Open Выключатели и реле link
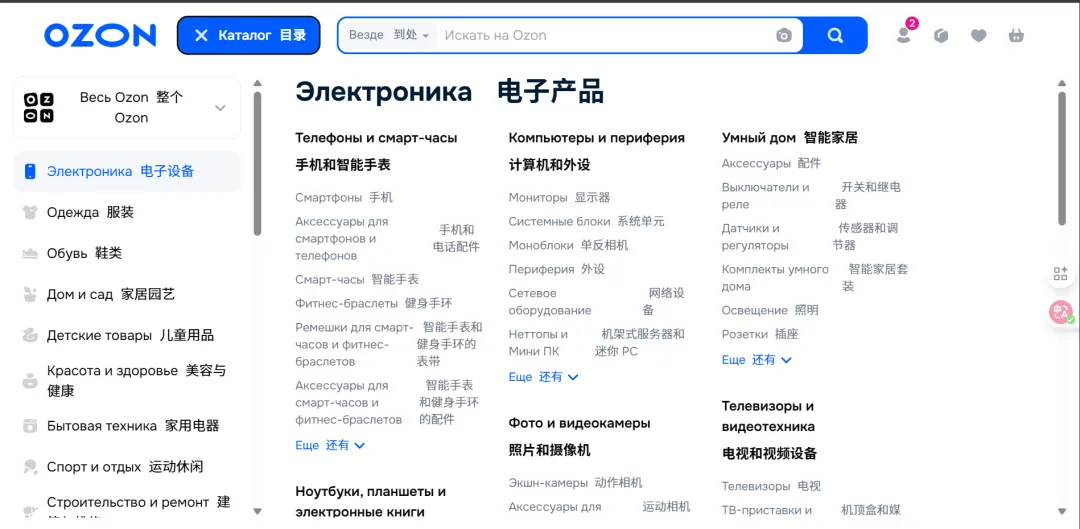The height and width of the screenshot is (529, 1080). pos(765,196)
